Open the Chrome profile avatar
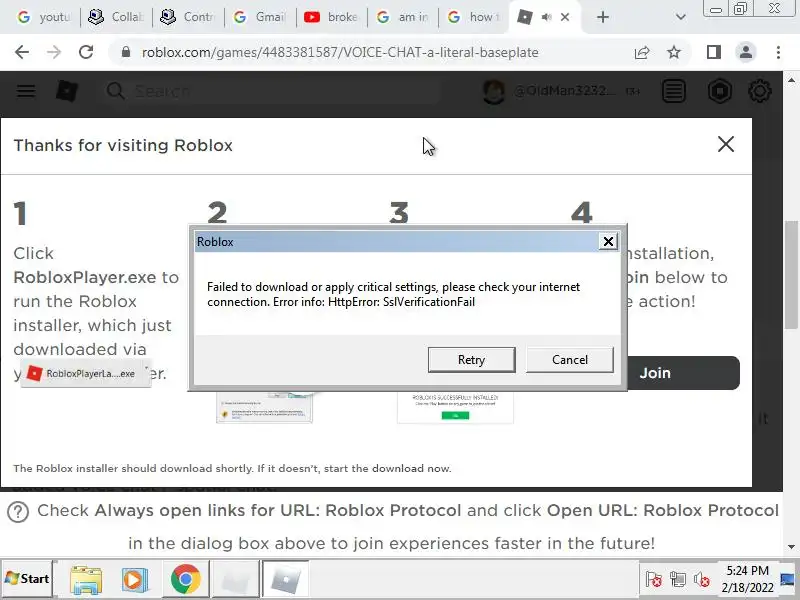Screen dimensions: 800x600 tap(745, 52)
